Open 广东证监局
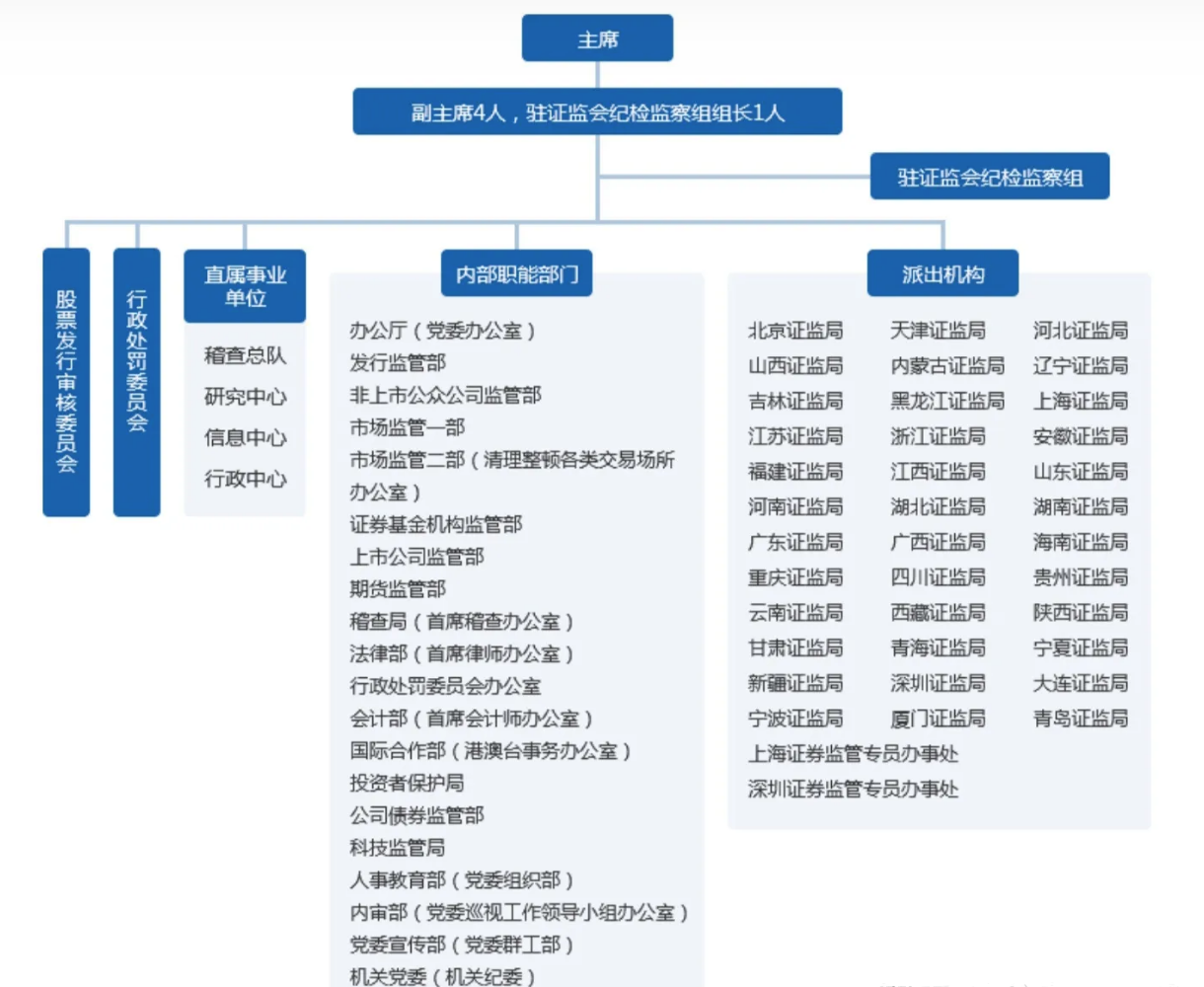Screen dimensions: 1204x987 tap(795, 542)
